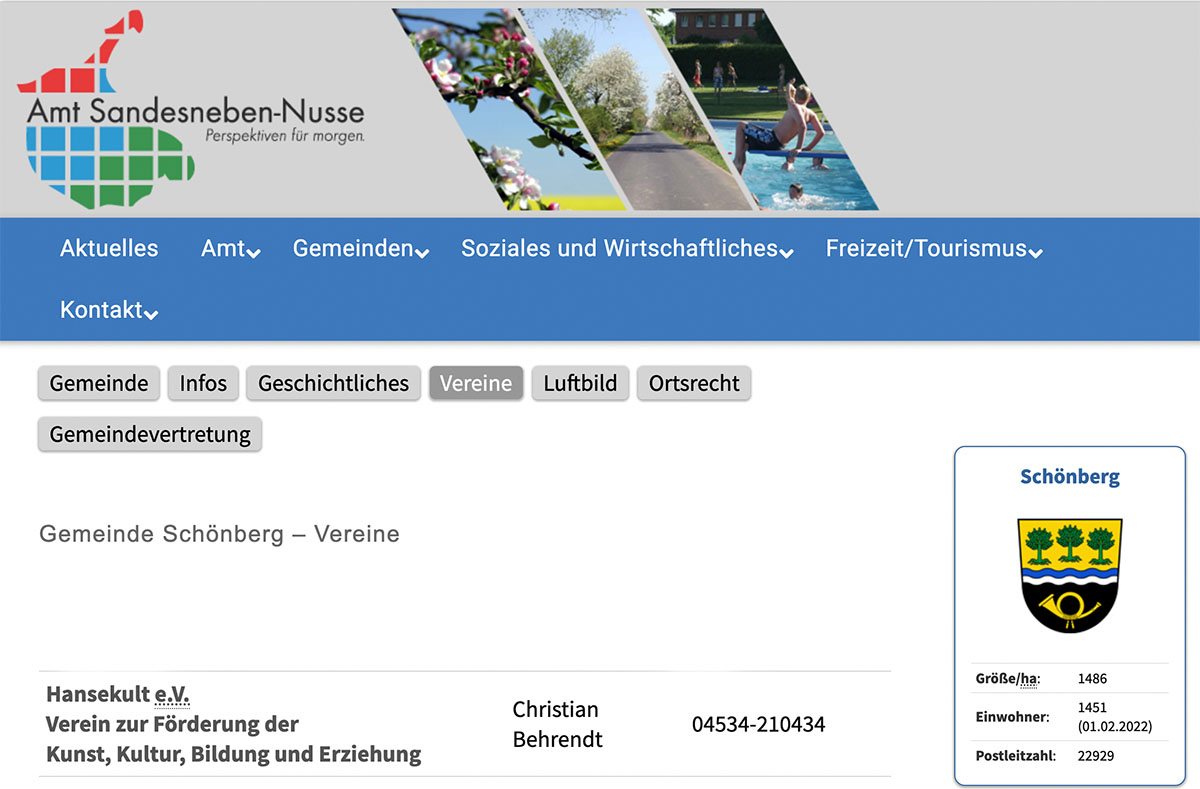Click the Postleitzahl label
Screen dimensions: 1200x789
point(1015,756)
